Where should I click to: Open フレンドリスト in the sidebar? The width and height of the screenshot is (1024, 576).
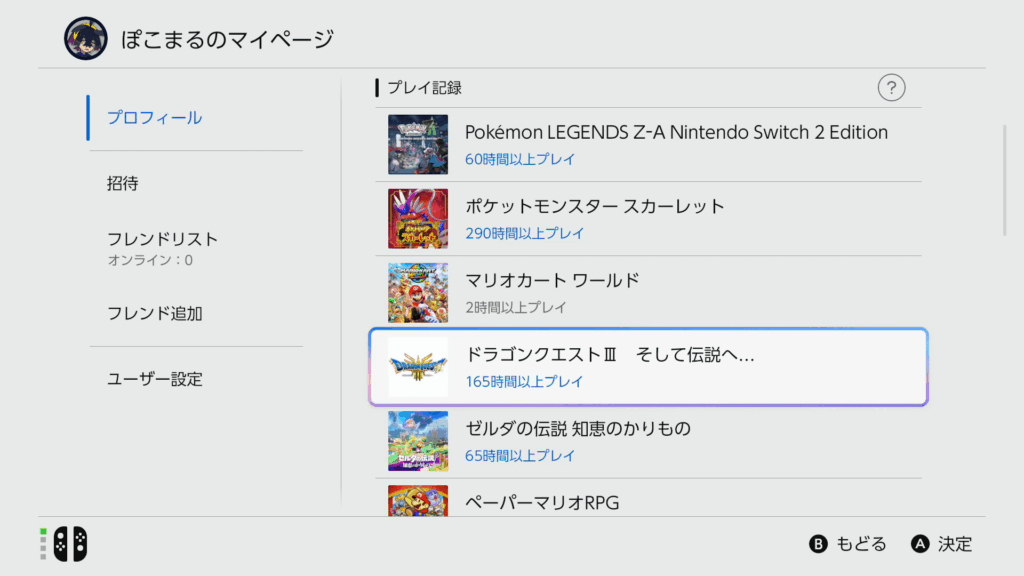coord(162,240)
